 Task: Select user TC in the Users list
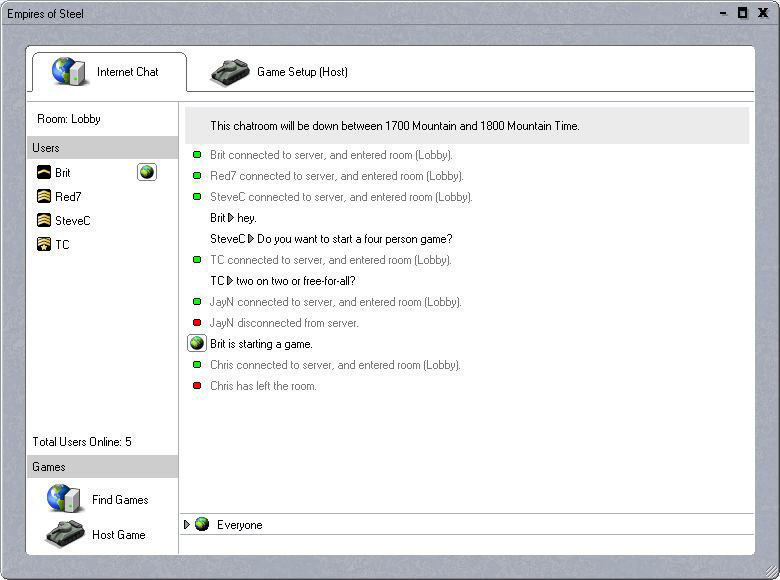click(x=62, y=244)
